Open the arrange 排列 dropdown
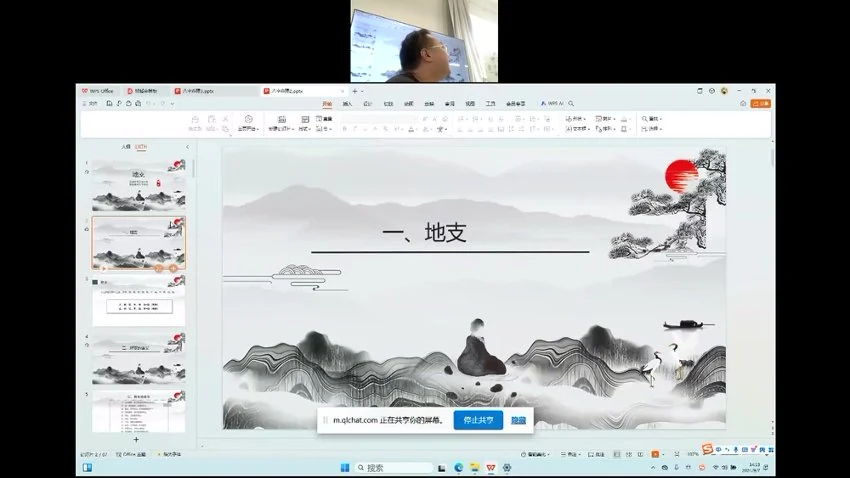Image resolution: width=850 pixels, height=478 pixels. 606,129
